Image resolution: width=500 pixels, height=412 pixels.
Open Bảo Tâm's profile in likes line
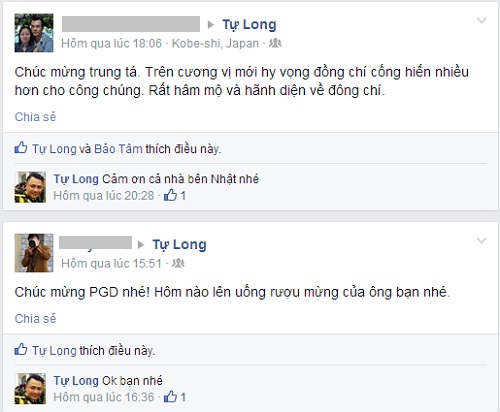(118, 149)
